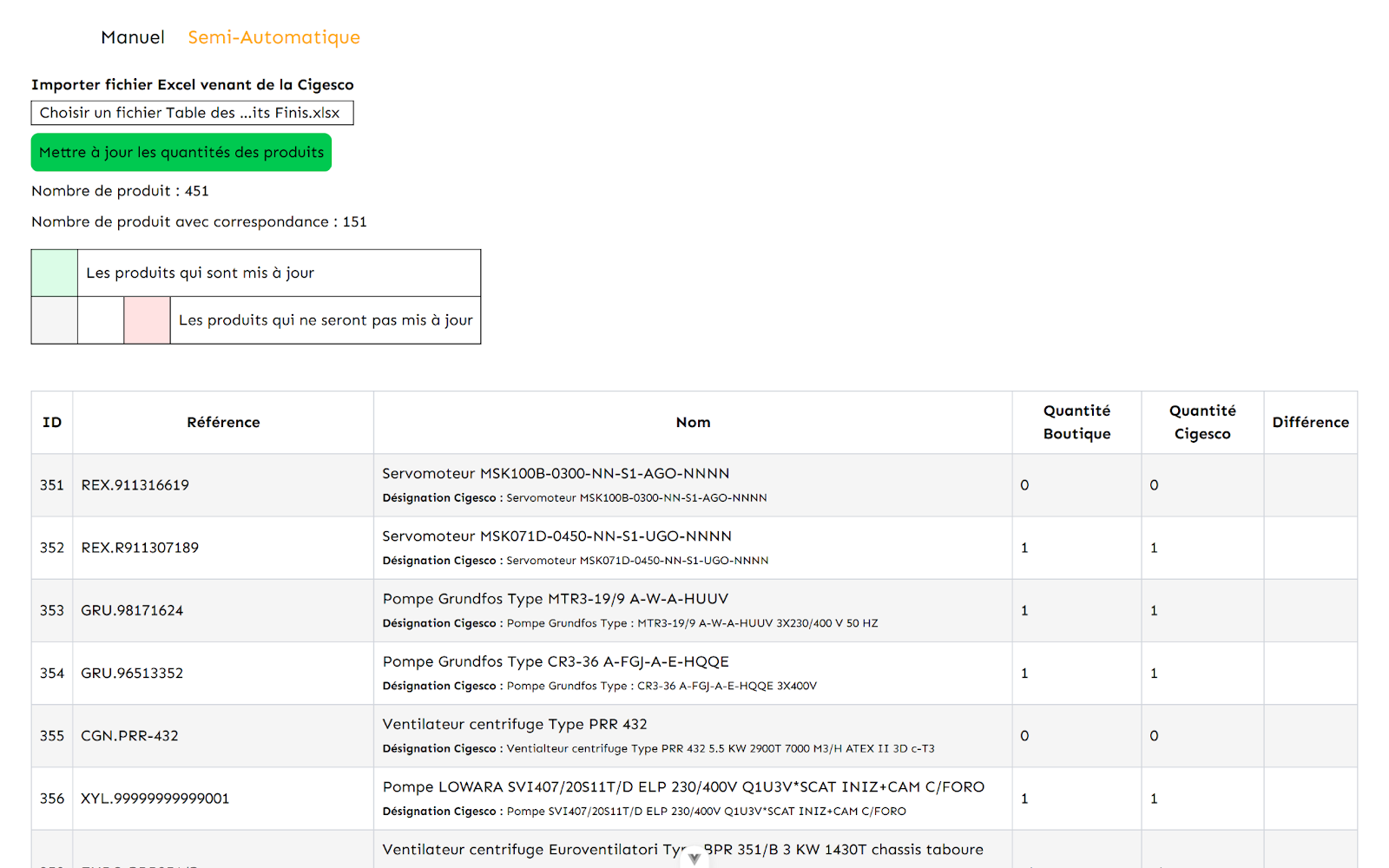The image size is (1389, 868).
Task: Click the green updated-products legend swatch
Action: pyautogui.click(x=55, y=273)
